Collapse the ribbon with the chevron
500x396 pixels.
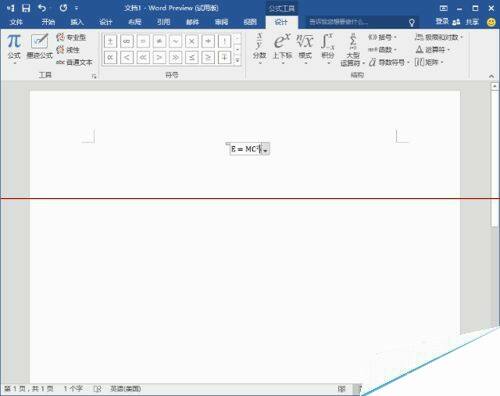pos(491,76)
